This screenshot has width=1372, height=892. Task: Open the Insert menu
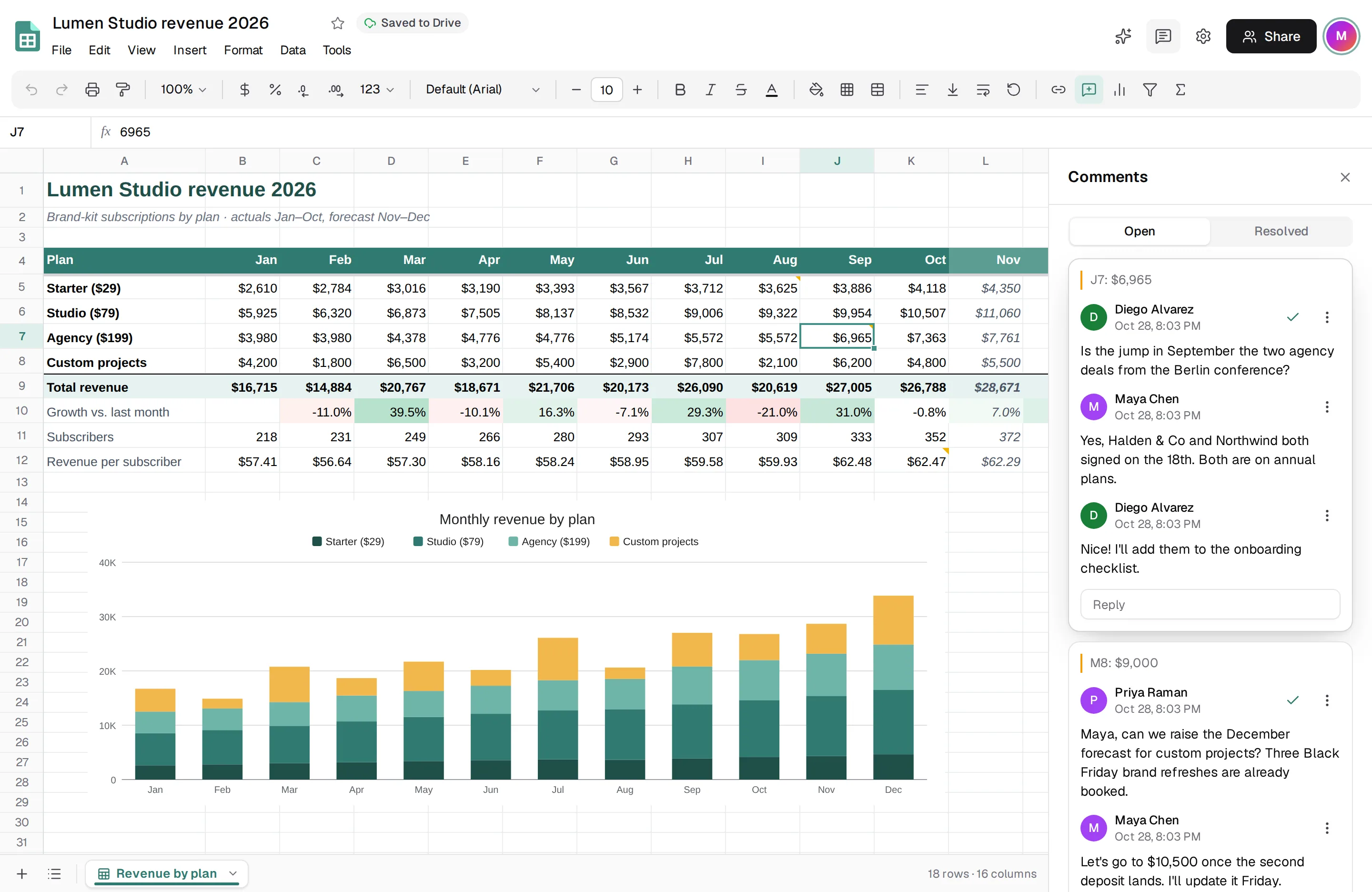pyautogui.click(x=190, y=50)
